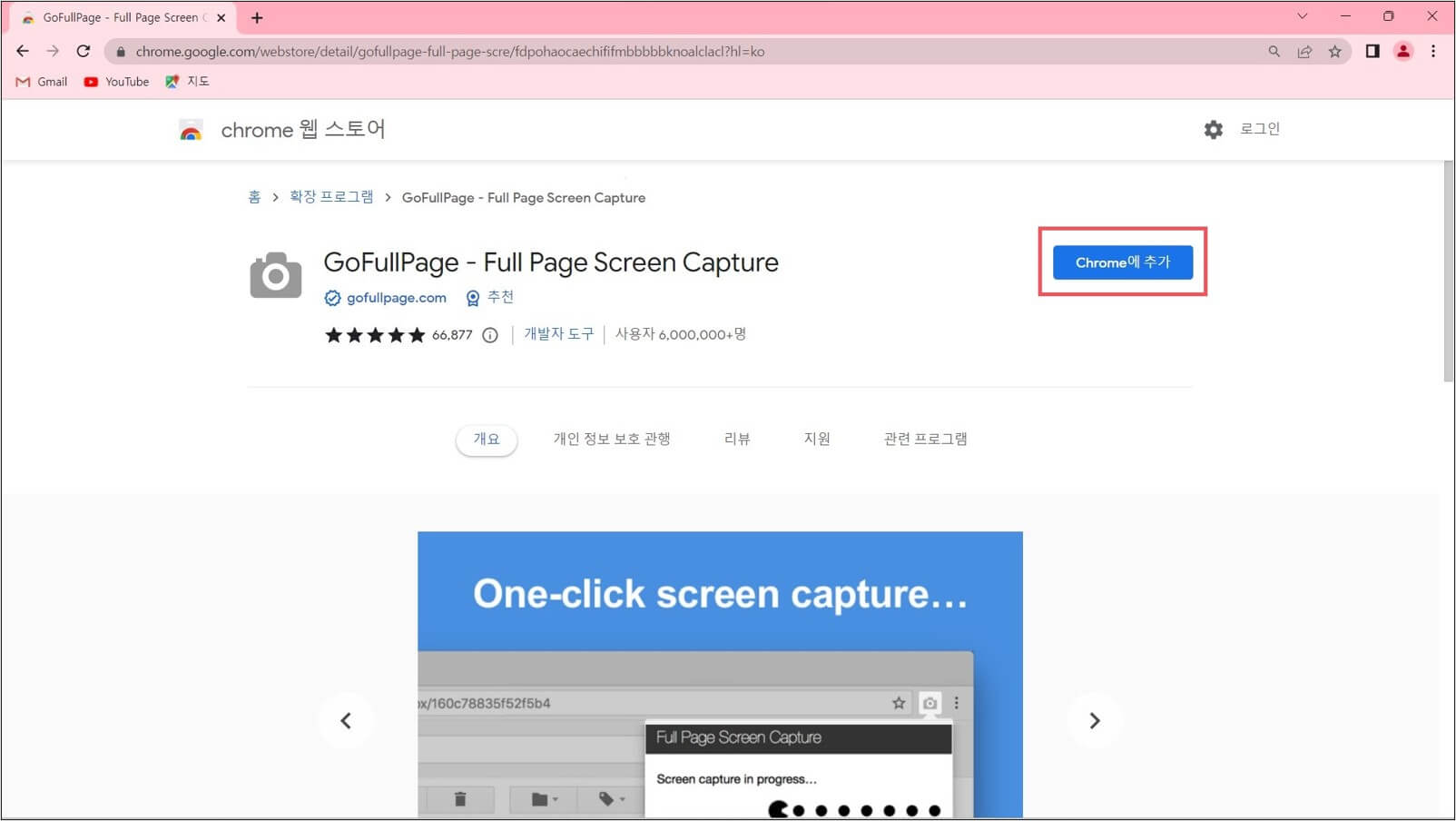Open the tab search dropdown arrow

[1303, 16]
